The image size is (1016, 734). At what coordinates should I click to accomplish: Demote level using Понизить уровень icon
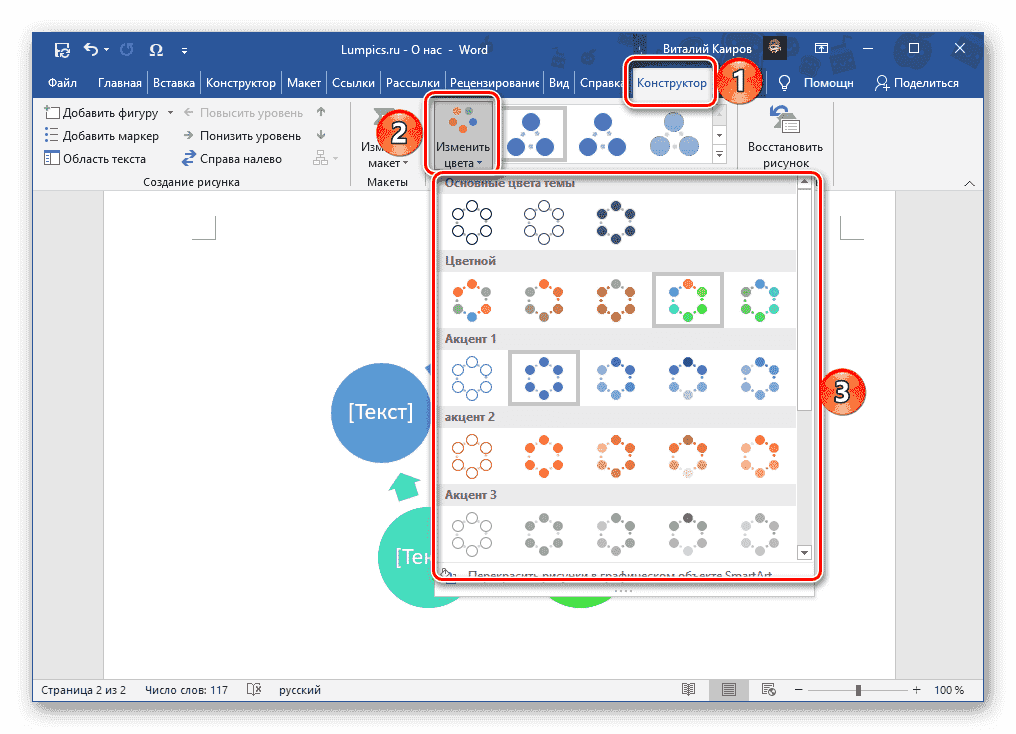pyautogui.click(x=190, y=135)
